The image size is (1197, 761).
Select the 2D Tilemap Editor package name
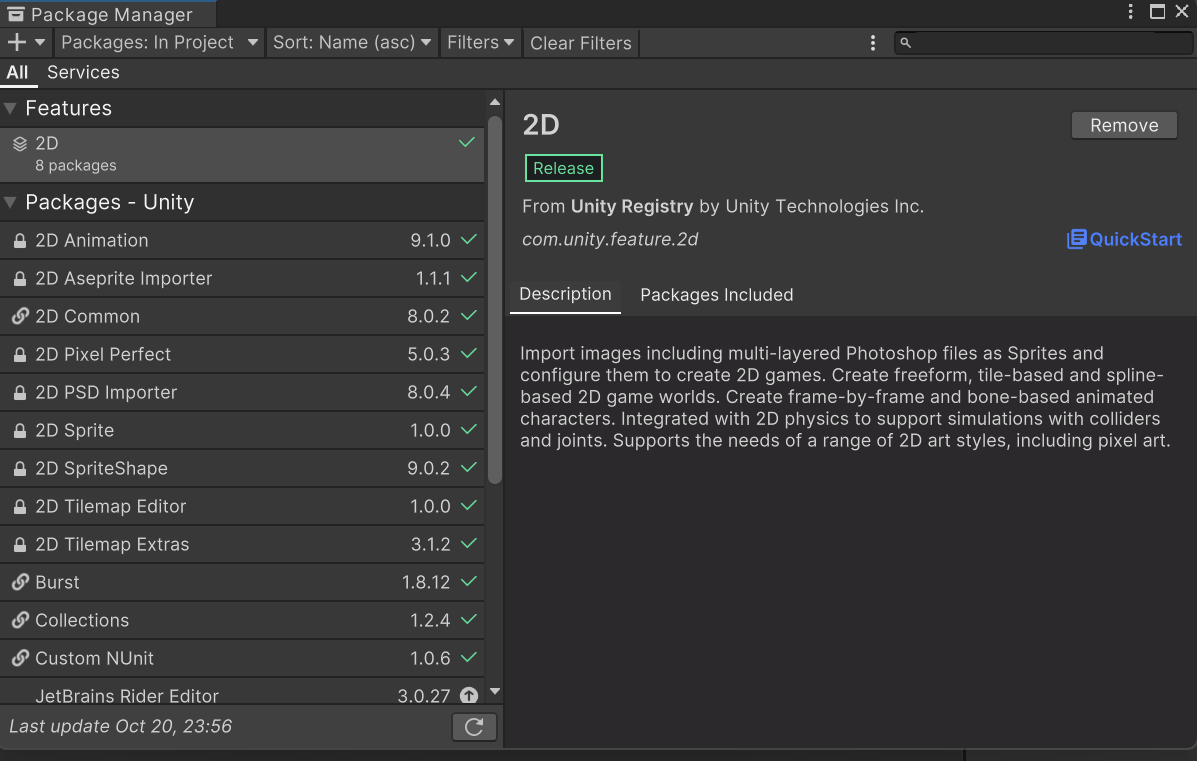[x=111, y=506]
